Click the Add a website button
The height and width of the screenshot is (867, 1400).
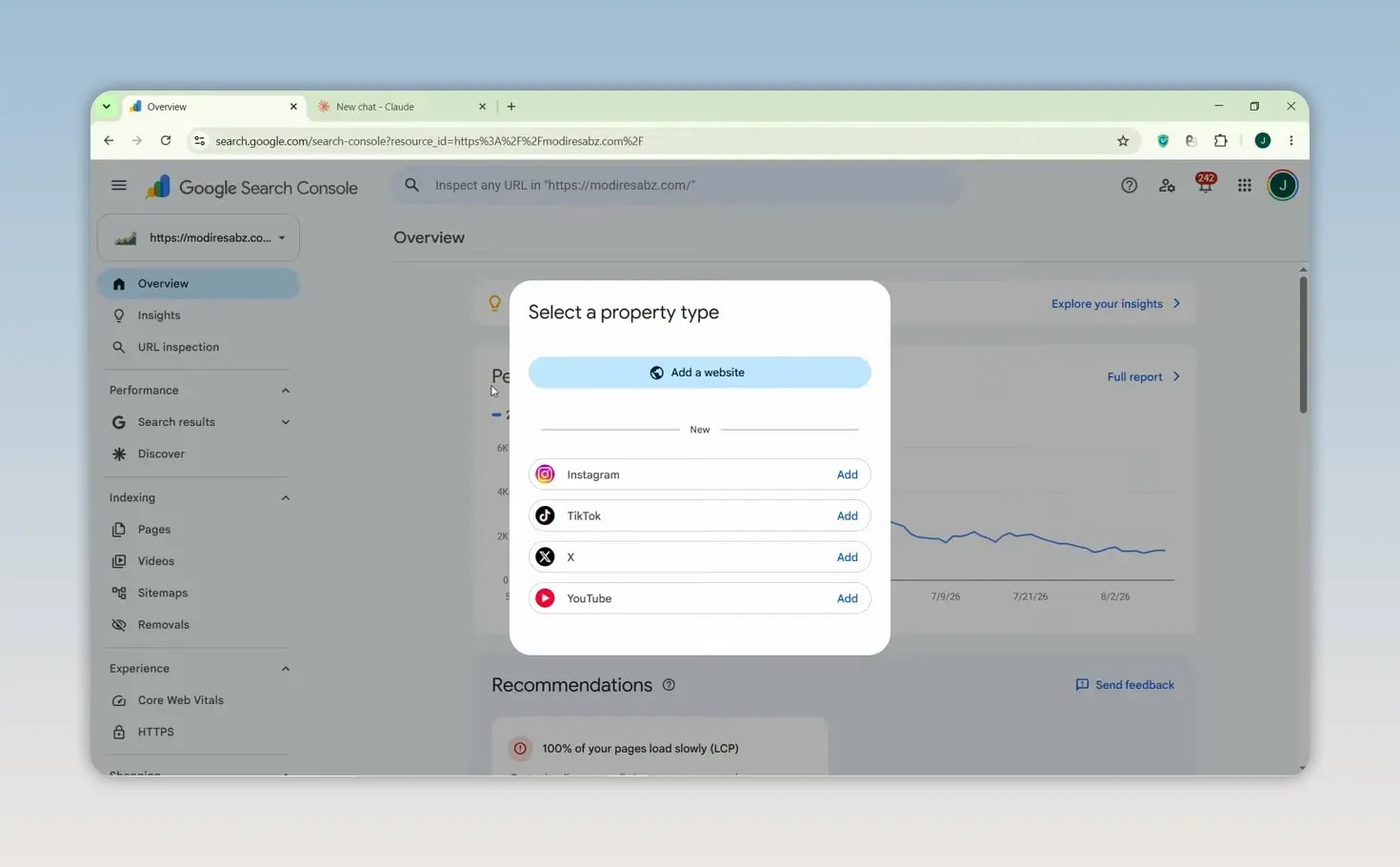pyautogui.click(x=700, y=373)
